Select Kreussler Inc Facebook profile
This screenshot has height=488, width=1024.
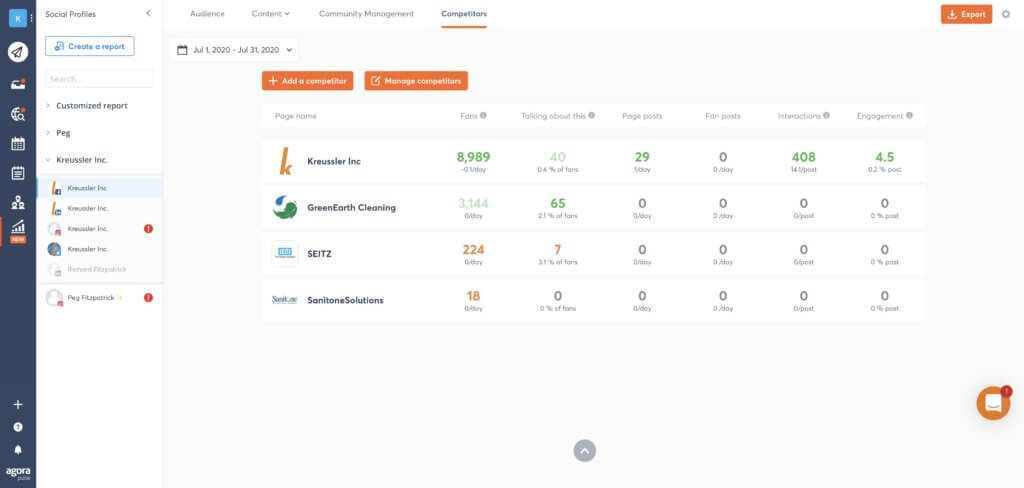pos(99,188)
